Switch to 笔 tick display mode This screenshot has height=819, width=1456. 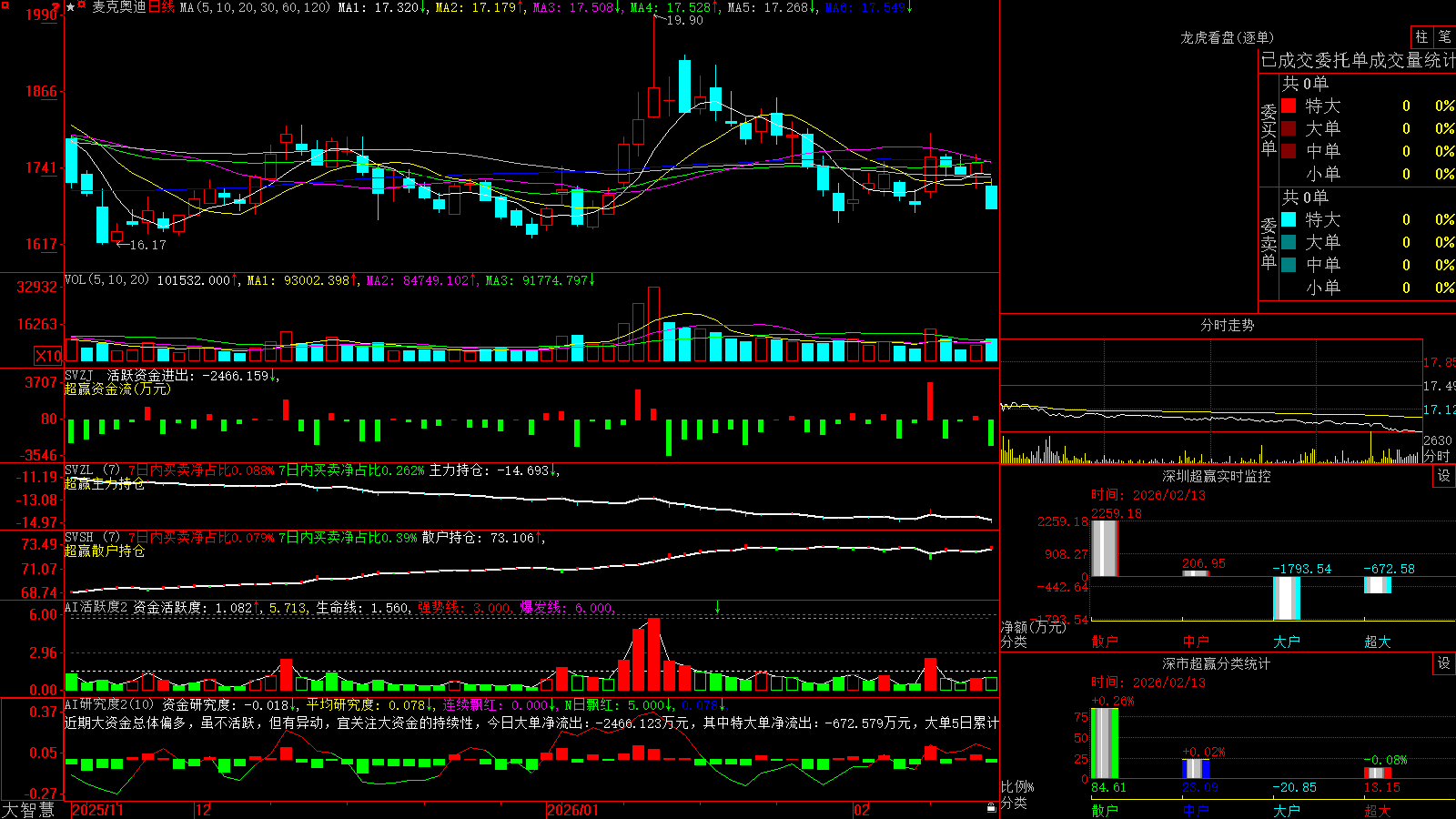[1444, 36]
